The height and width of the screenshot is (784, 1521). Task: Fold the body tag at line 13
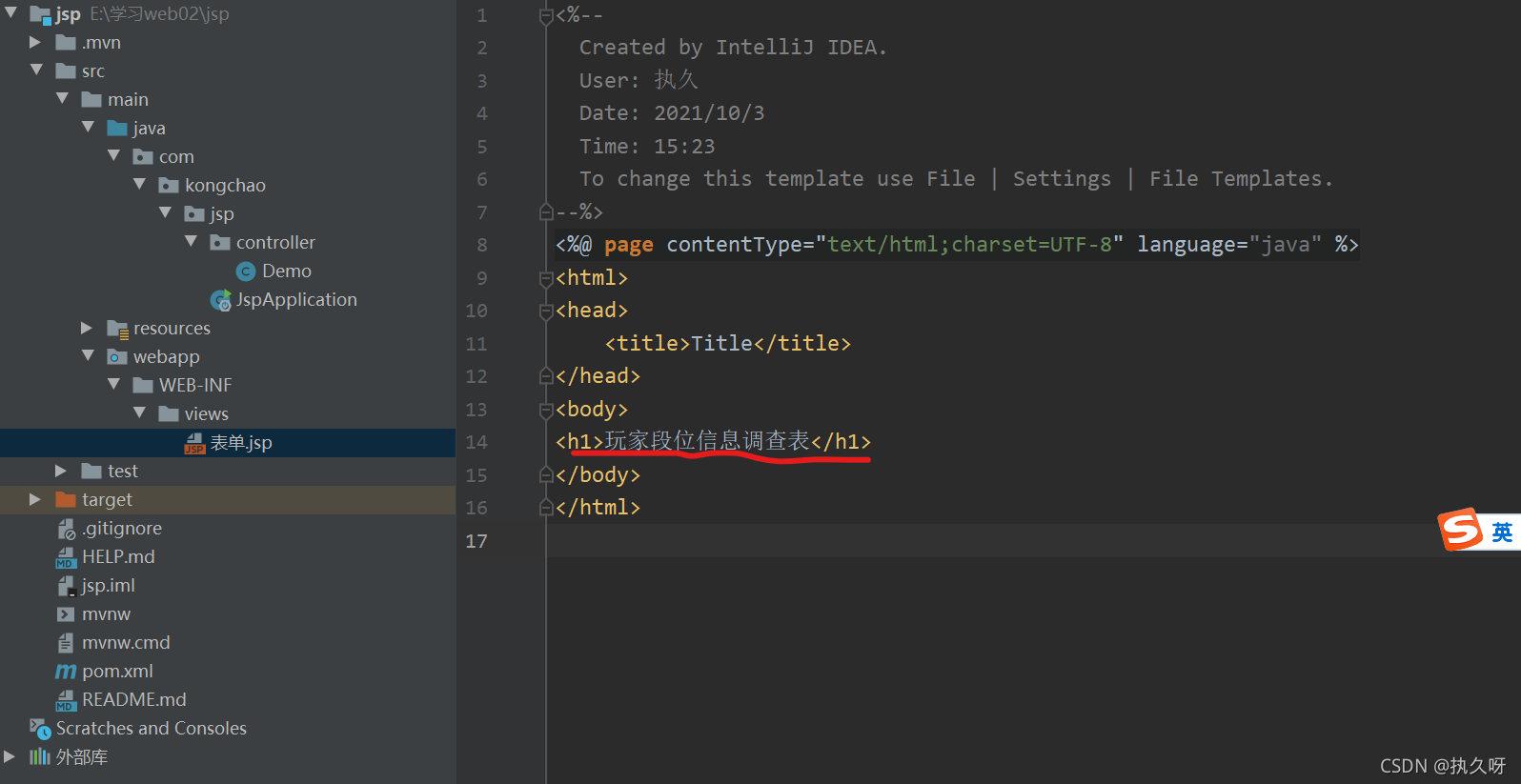point(546,410)
